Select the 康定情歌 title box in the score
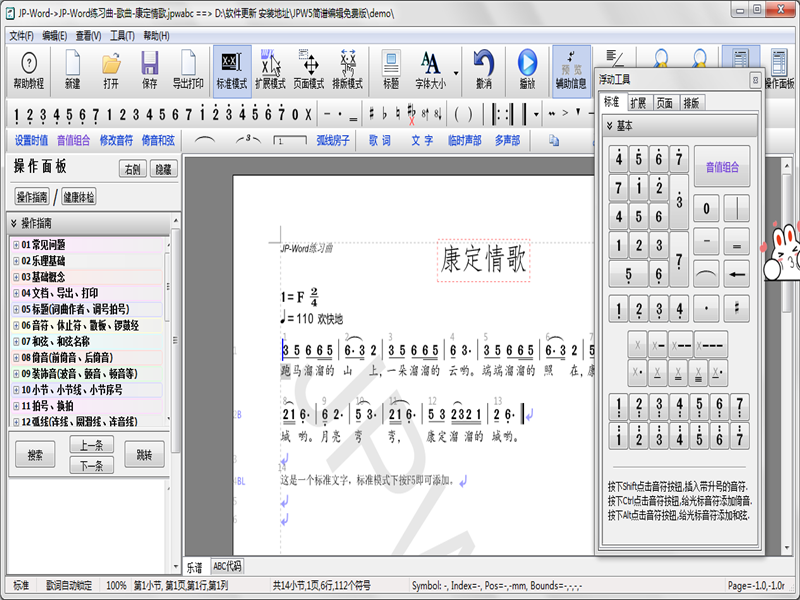The height and width of the screenshot is (600, 800). (x=483, y=260)
